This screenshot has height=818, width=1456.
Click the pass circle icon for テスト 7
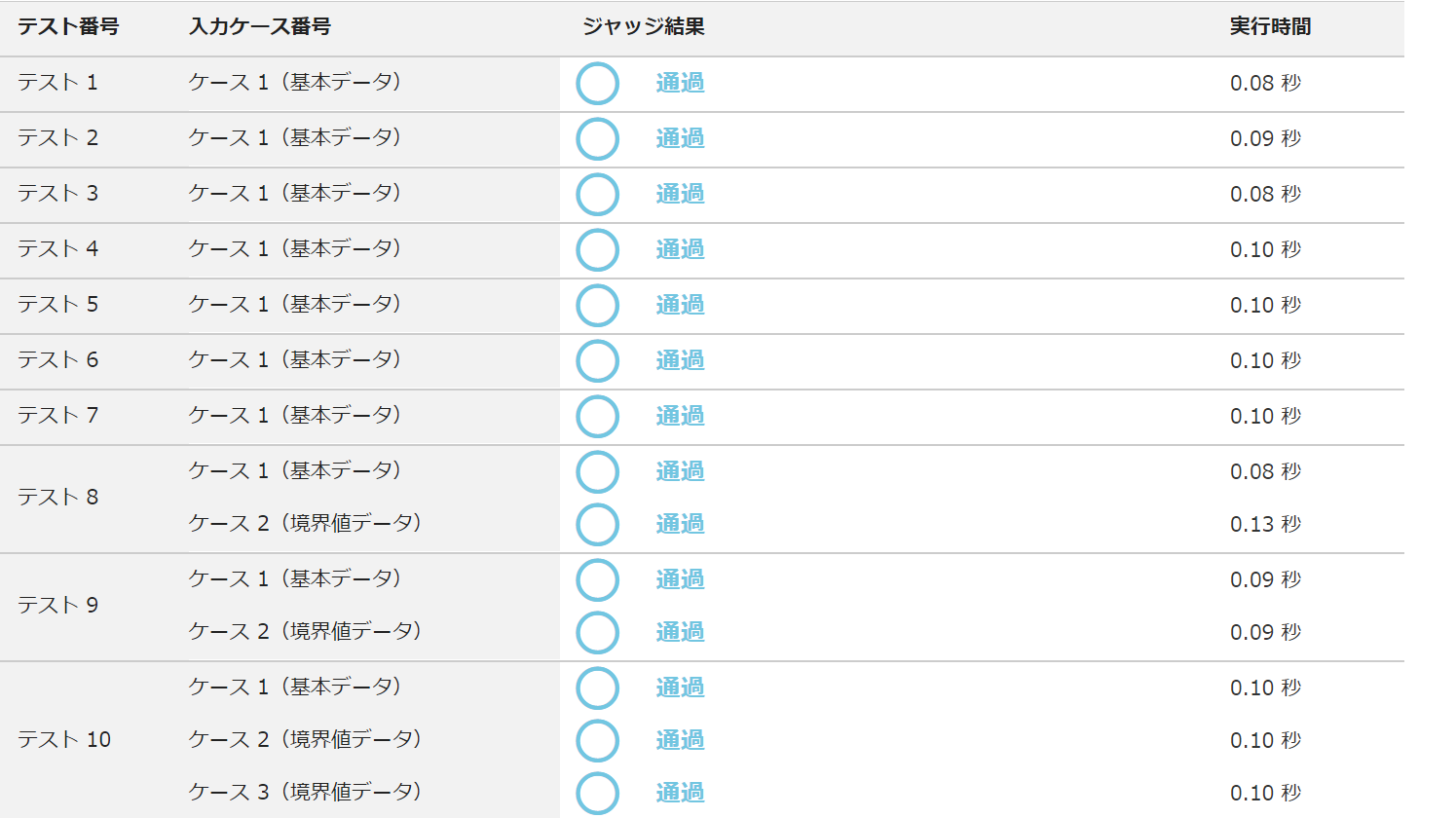[597, 417]
